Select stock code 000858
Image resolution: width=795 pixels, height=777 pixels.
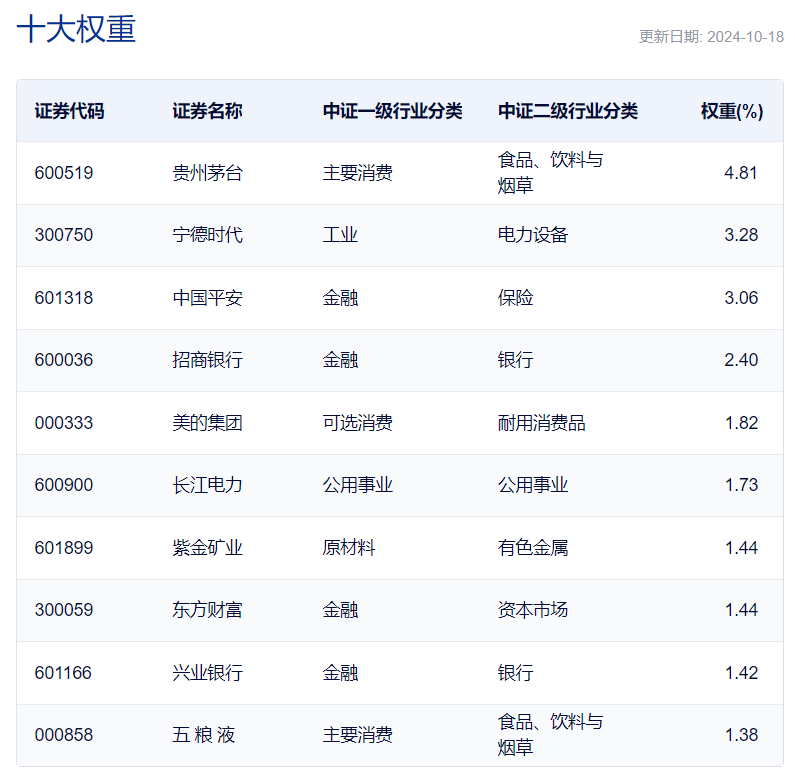click(64, 734)
